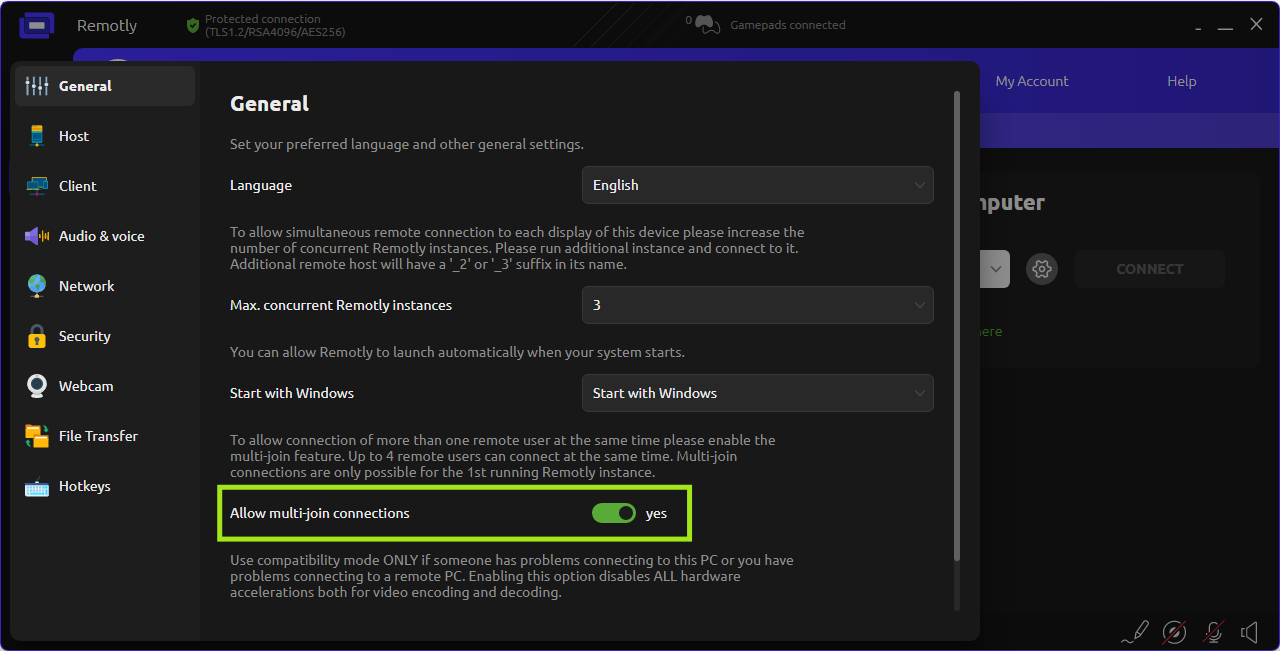Screen dimensions: 1280x651
Task: Open the Host settings section
Action: (x=73, y=136)
